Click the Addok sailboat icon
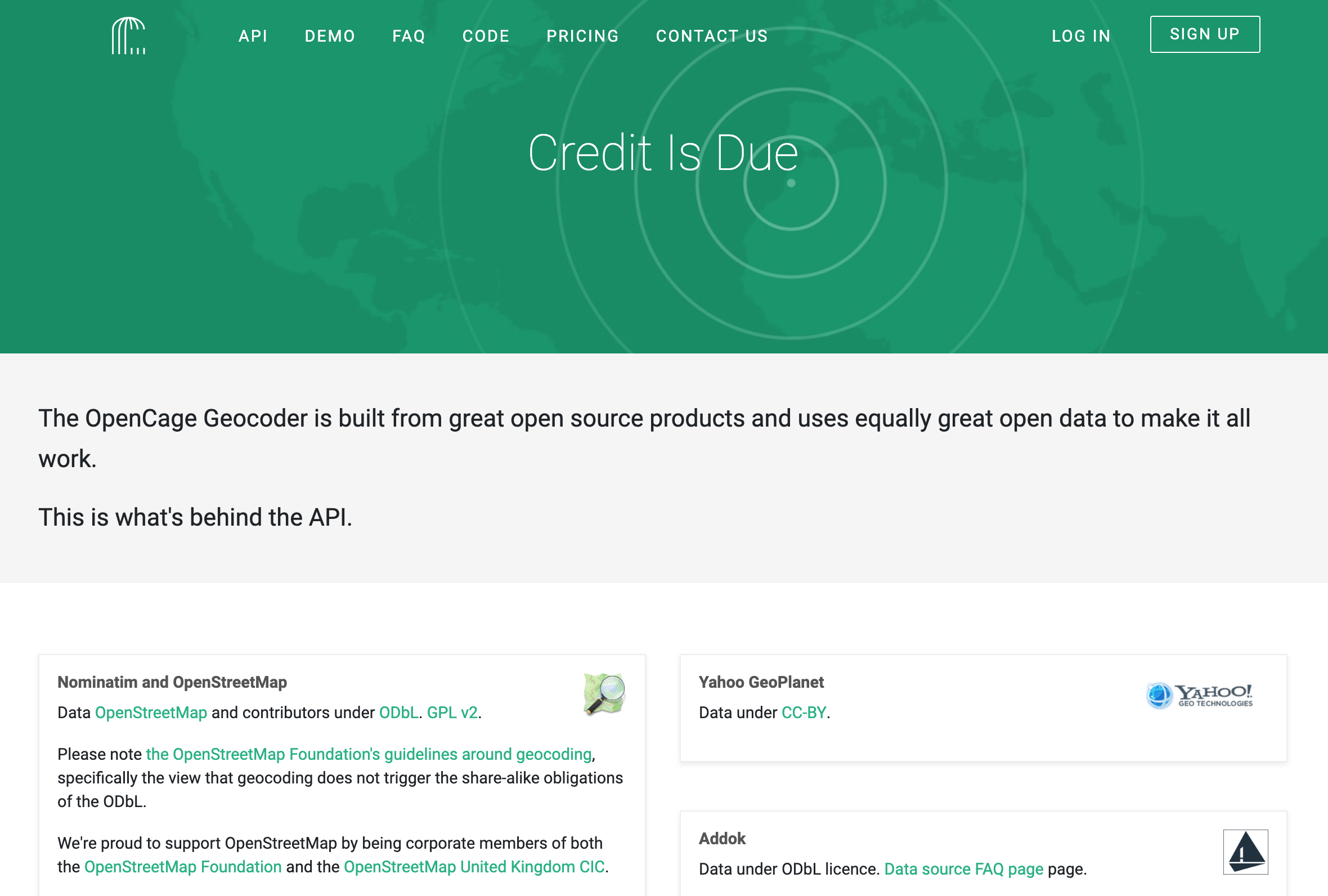1328x896 pixels. pos(1245,852)
